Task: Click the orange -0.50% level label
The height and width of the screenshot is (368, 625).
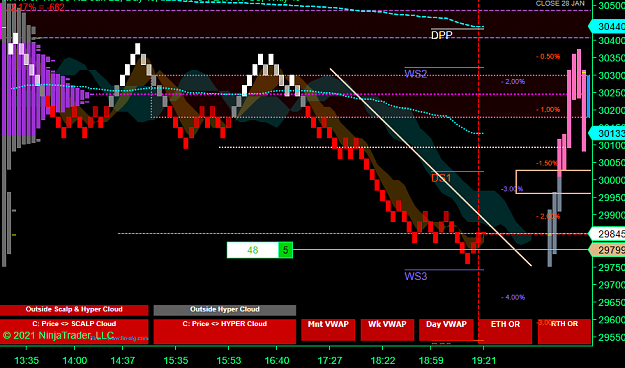Action: [548, 57]
